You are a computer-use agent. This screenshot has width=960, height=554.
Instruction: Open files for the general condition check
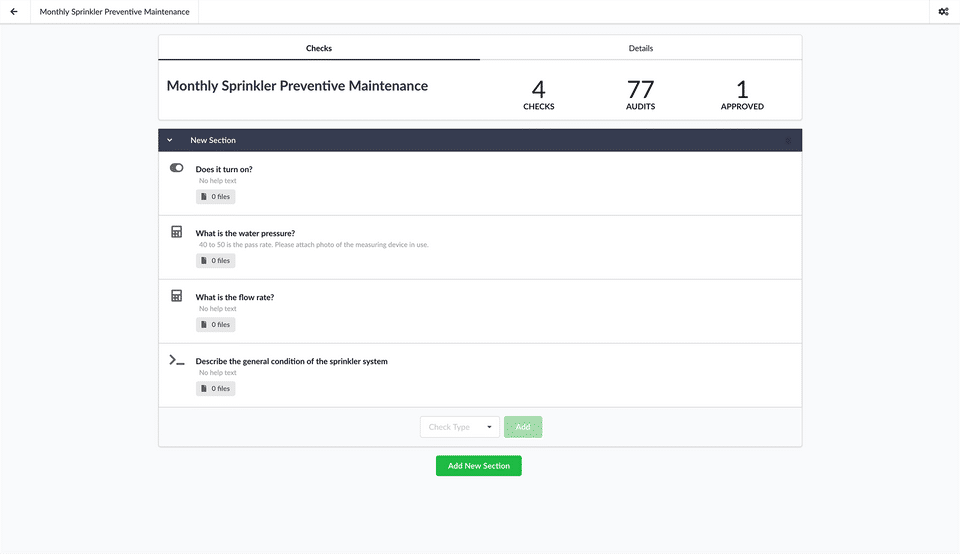coord(215,389)
